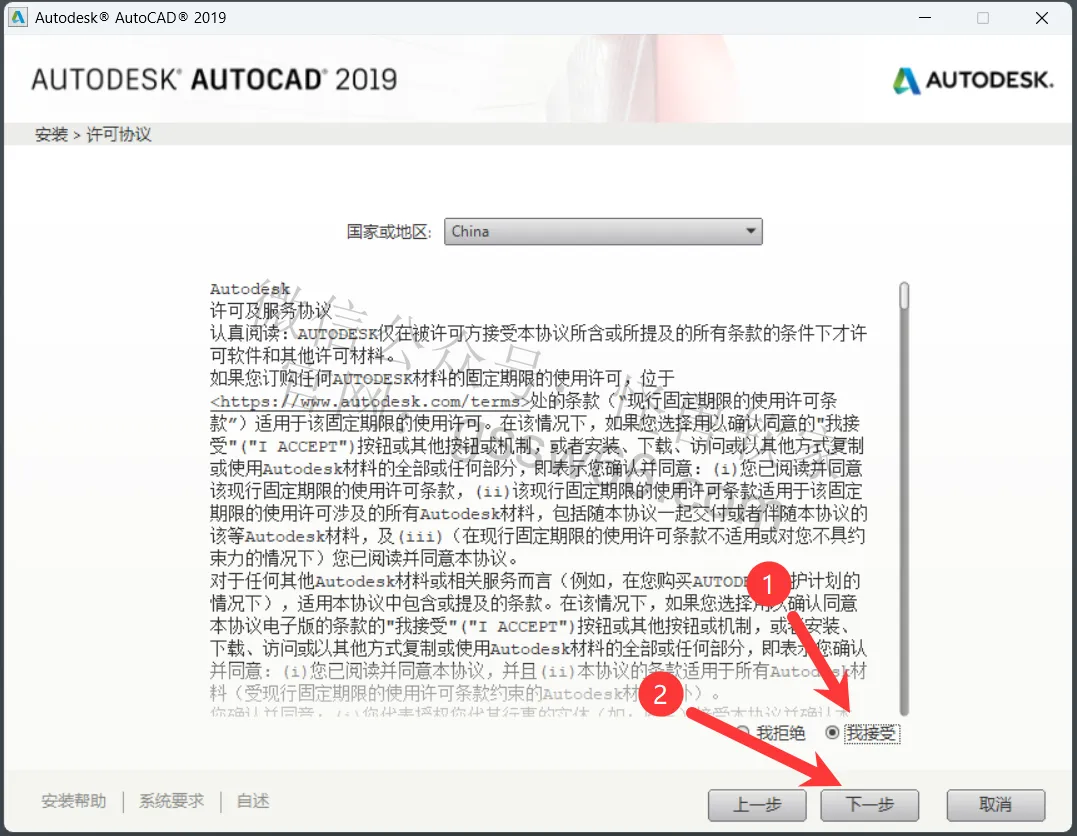This screenshot has height=836, width=1077.
Task: Click the 国家或地区 label
Action: tap(389, 232)
